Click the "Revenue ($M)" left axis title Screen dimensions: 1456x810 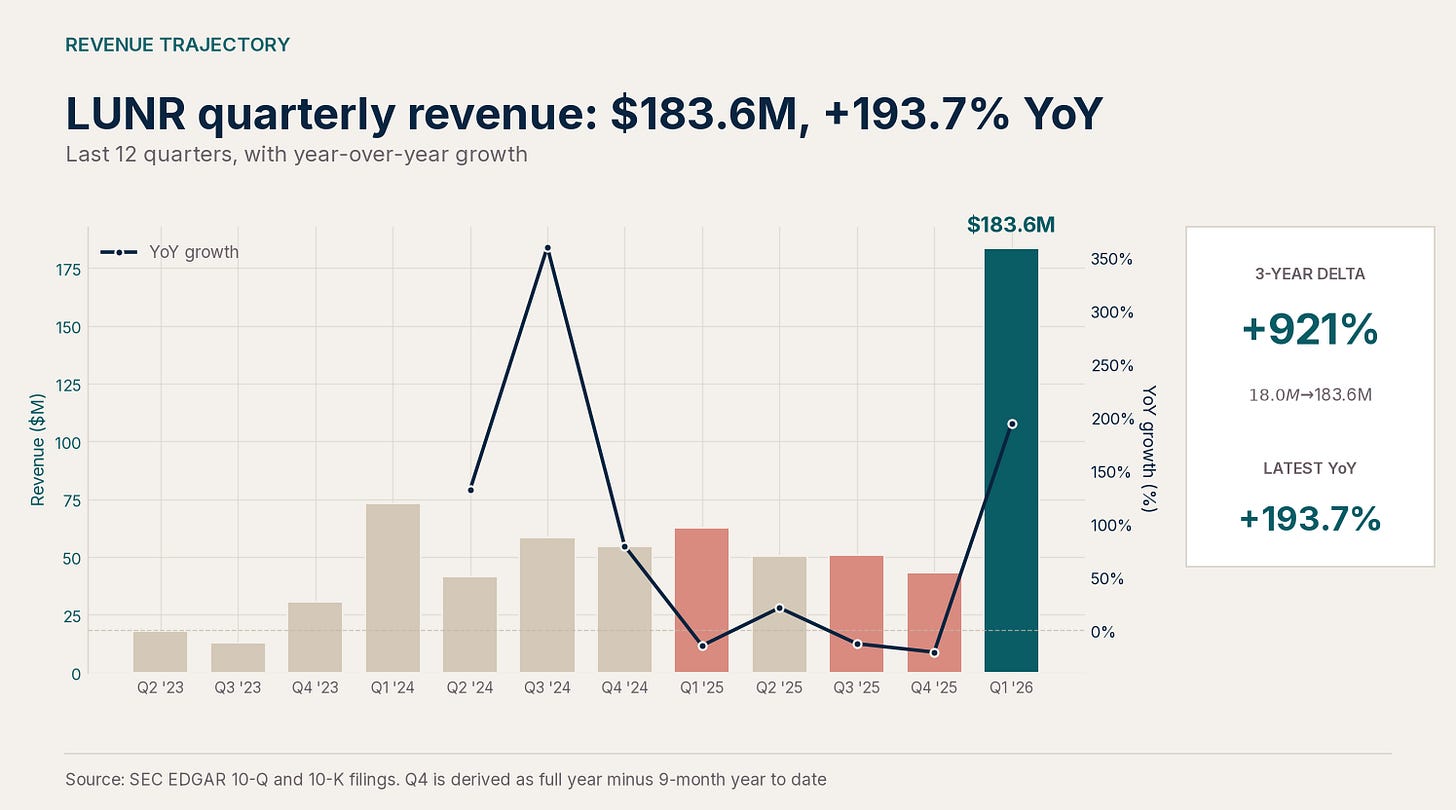click(38, 450)
